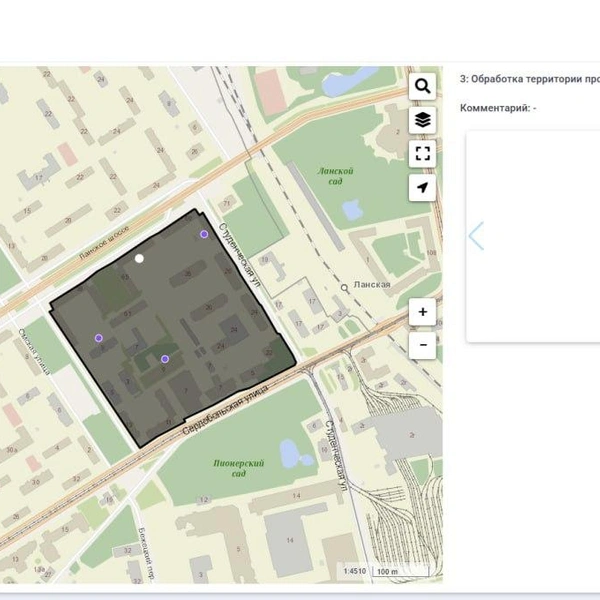Viewport: 600px width, 600px height.
Task: Select the white point marker in zone
Action: (139, 259)
